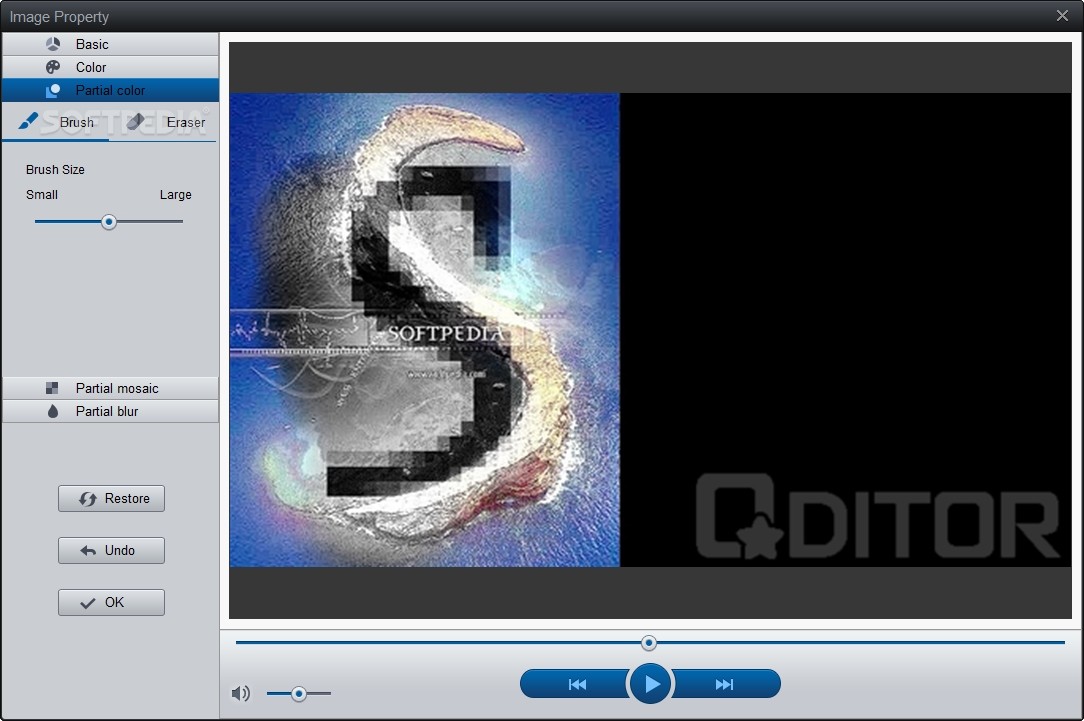This screenshot has width=1084, height=721.
Task: Click the Color palette icon
Action: pyautogui.click(x=53, y=67)
